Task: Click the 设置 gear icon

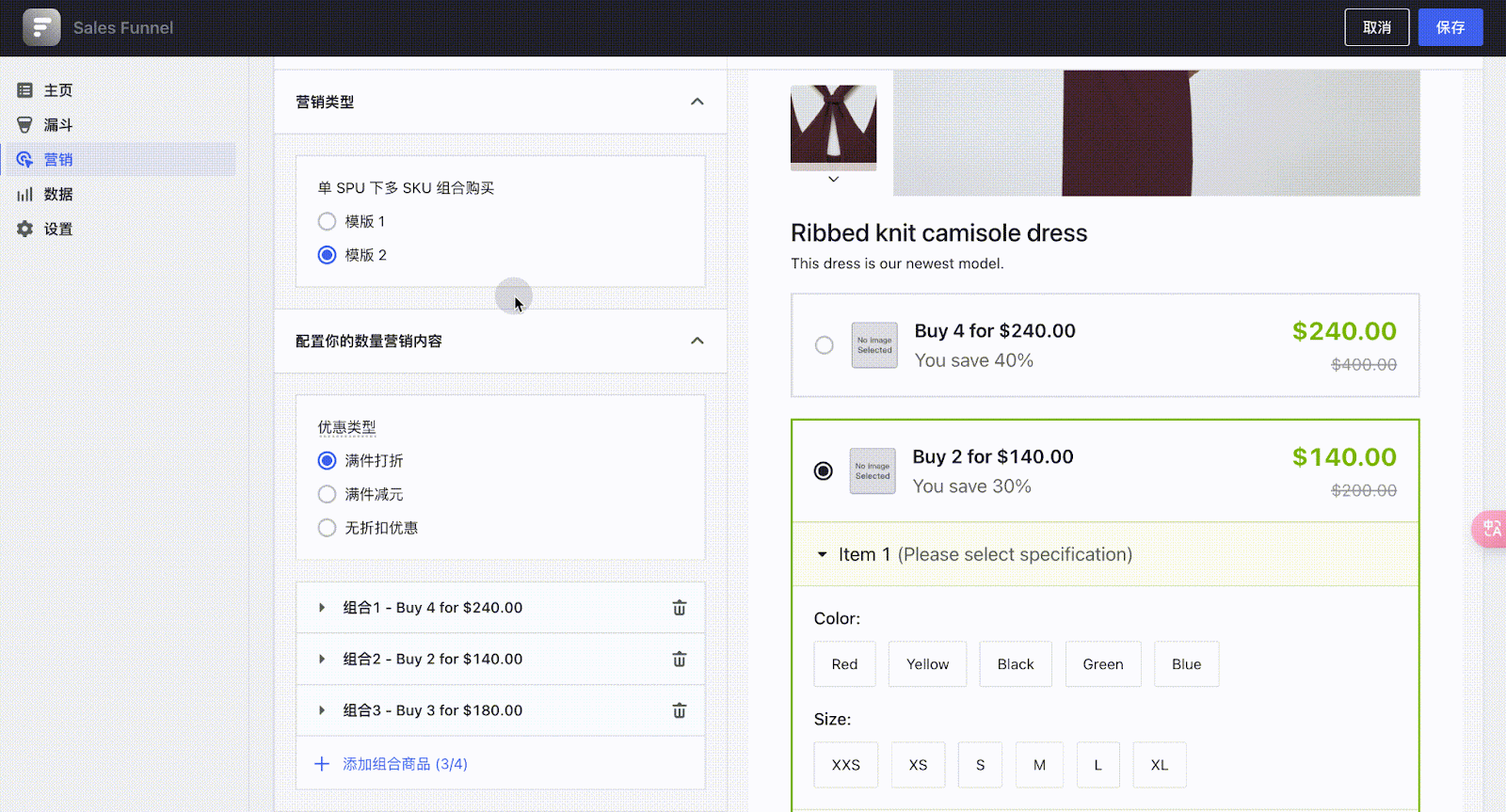Action: 25,230
